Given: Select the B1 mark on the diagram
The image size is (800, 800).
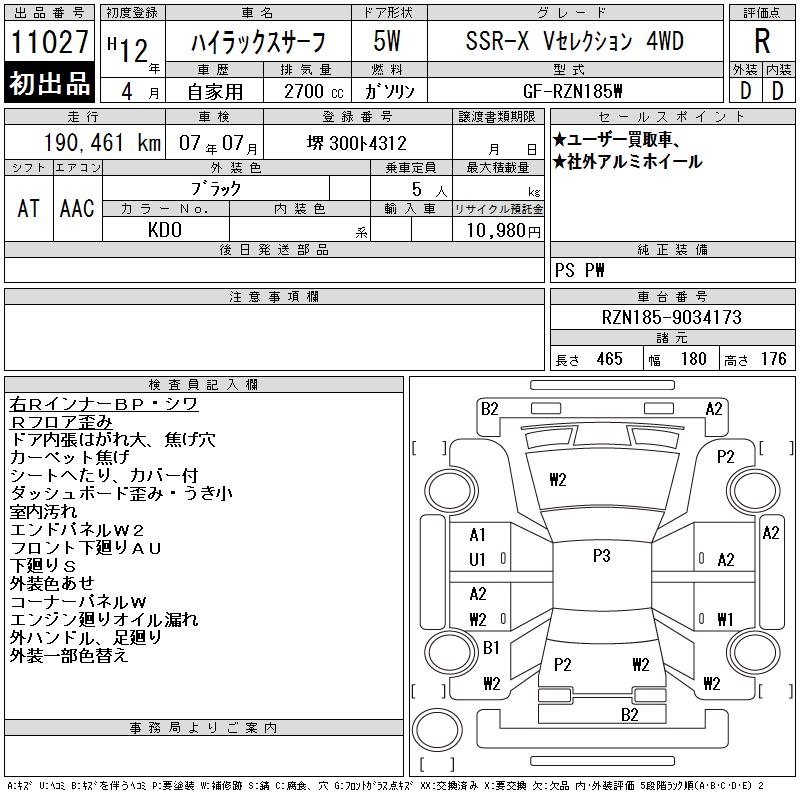Looking at the screenshot, I should coord(491,648).
